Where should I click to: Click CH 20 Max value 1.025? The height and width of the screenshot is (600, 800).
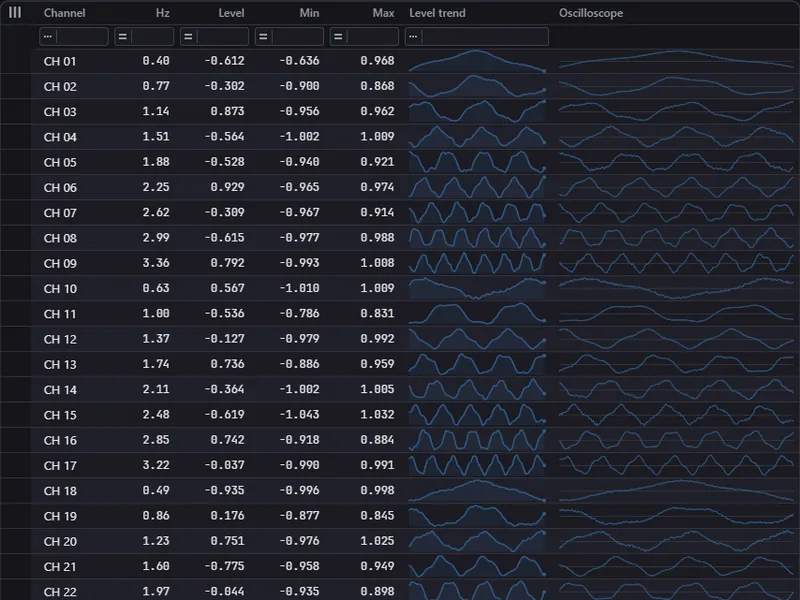[x=378, y=541]
